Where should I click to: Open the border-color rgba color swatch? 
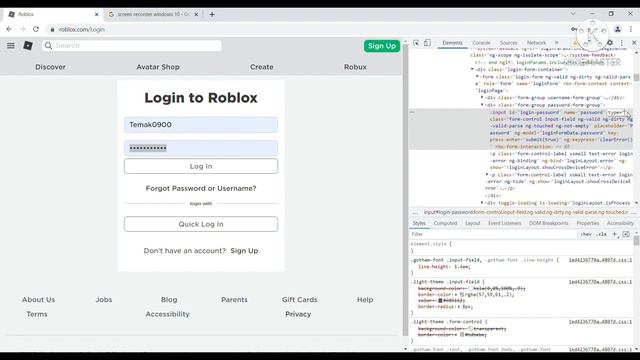462,294
